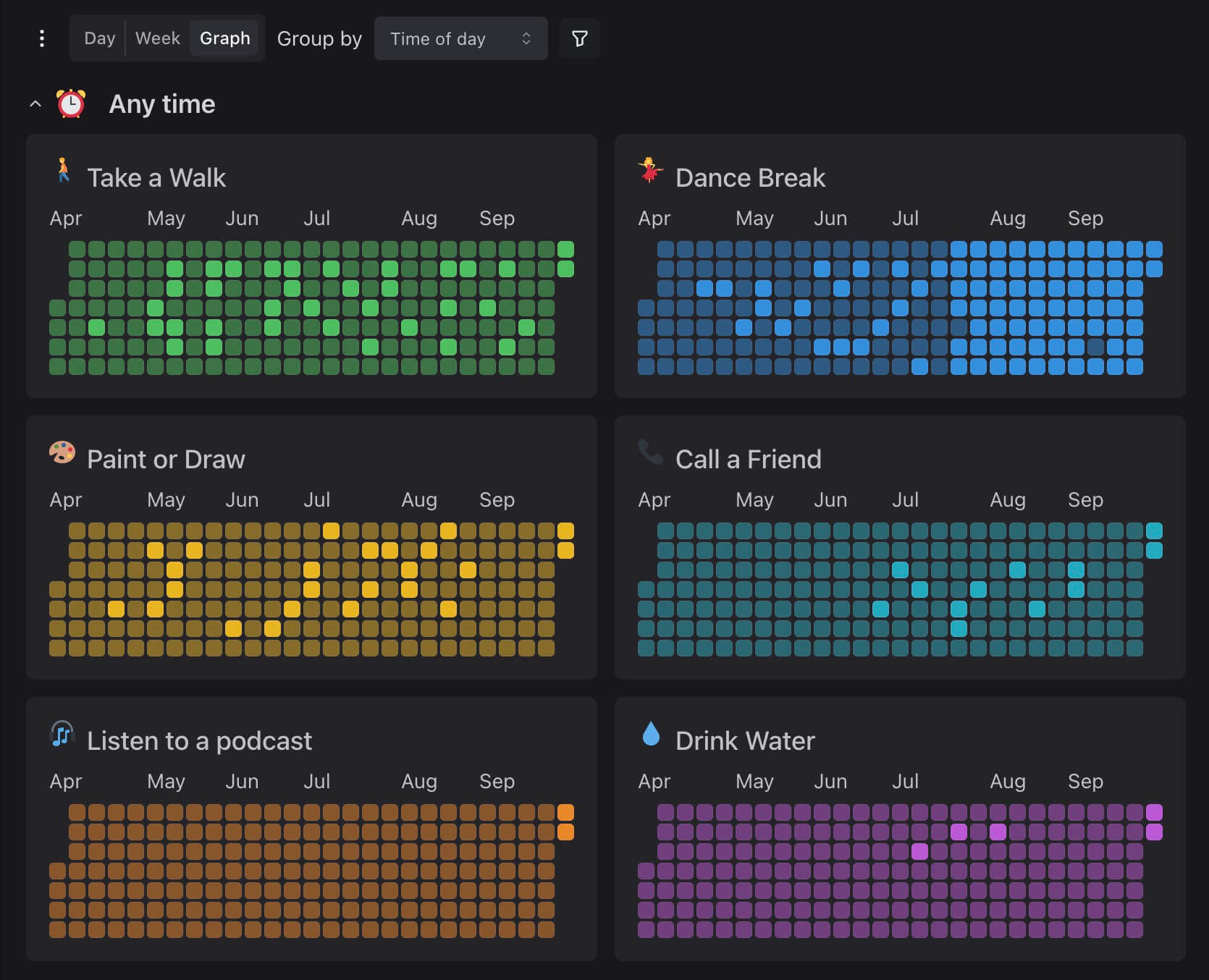The image size is (1209, 980).
Task: Click a bright yellow cell in Paint or Draw
Action: (332, 531)
